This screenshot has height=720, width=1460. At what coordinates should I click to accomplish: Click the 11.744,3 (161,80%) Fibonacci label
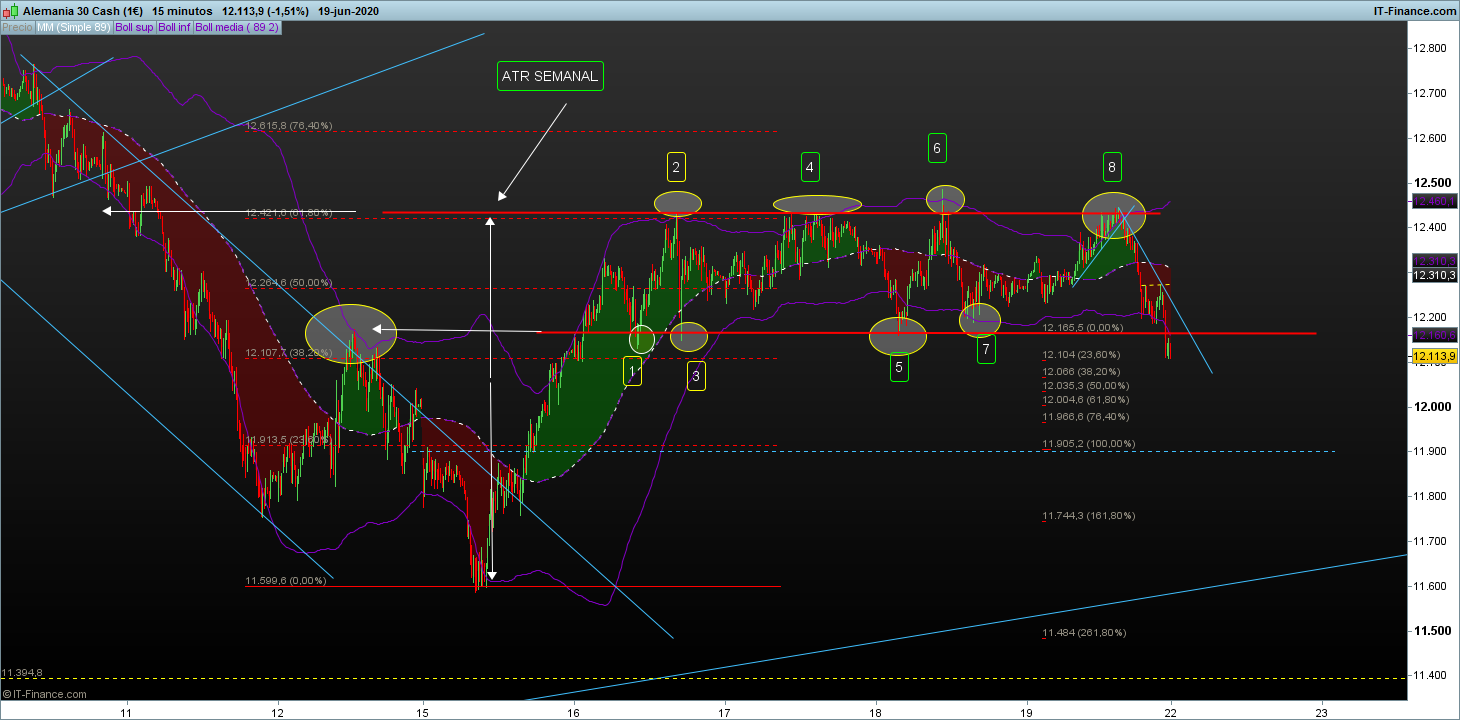[1089, 516]
